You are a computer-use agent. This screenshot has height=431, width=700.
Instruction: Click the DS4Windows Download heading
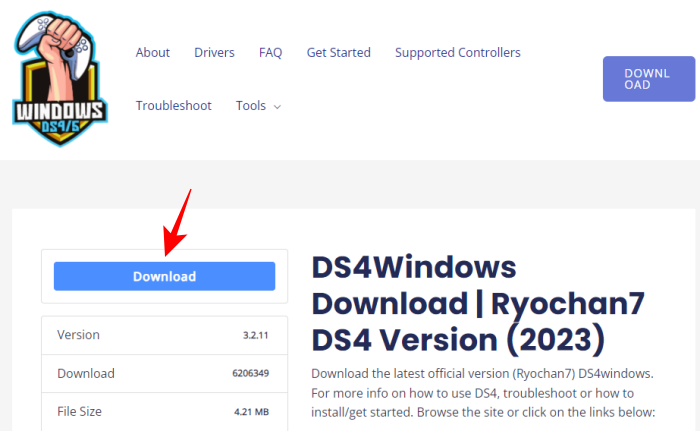pos(478,304)
